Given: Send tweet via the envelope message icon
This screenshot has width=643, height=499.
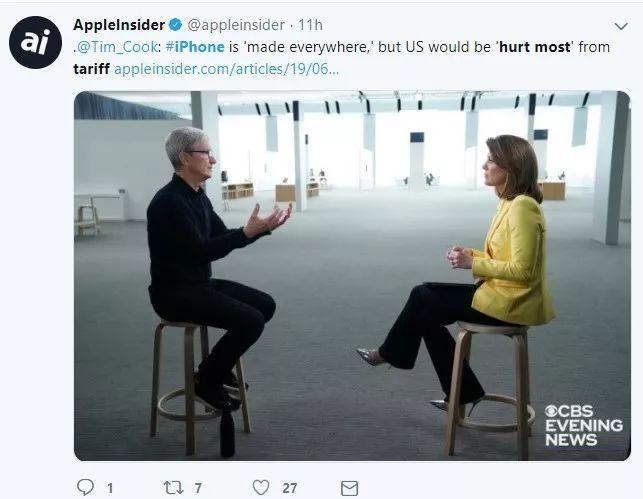Looking at the screenshot, I should click(x=349, y=488).
